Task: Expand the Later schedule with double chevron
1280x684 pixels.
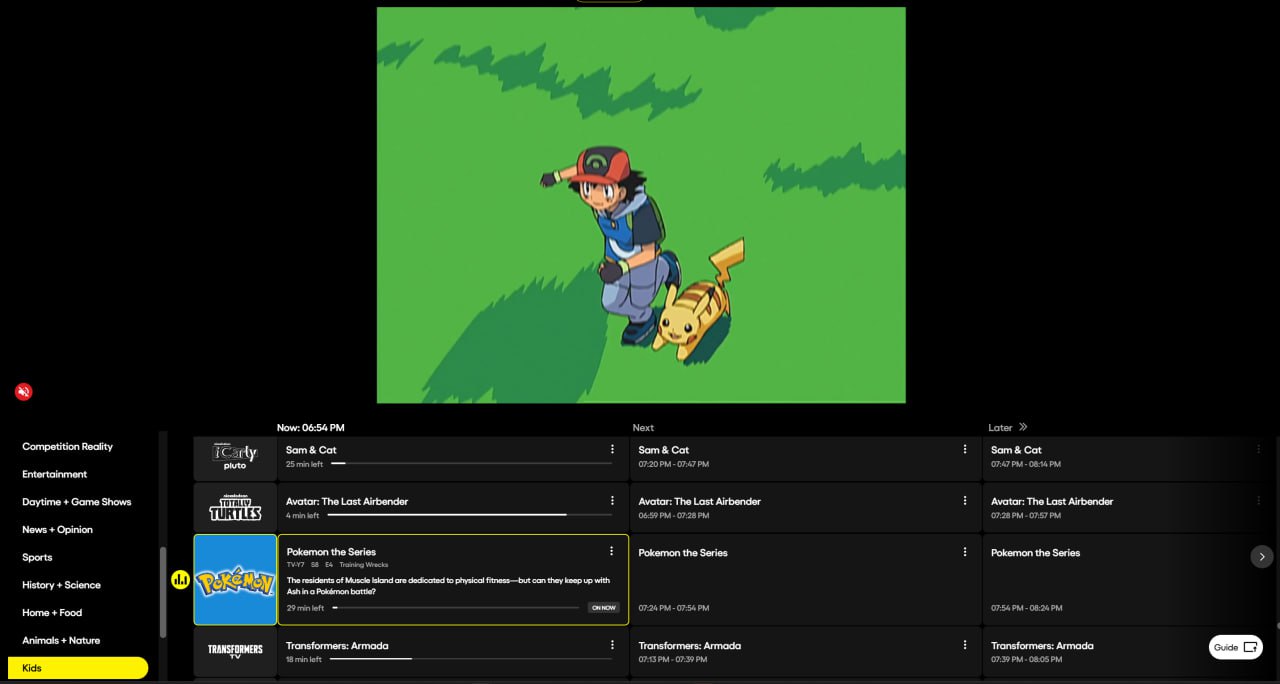Action: point(1023,427)
